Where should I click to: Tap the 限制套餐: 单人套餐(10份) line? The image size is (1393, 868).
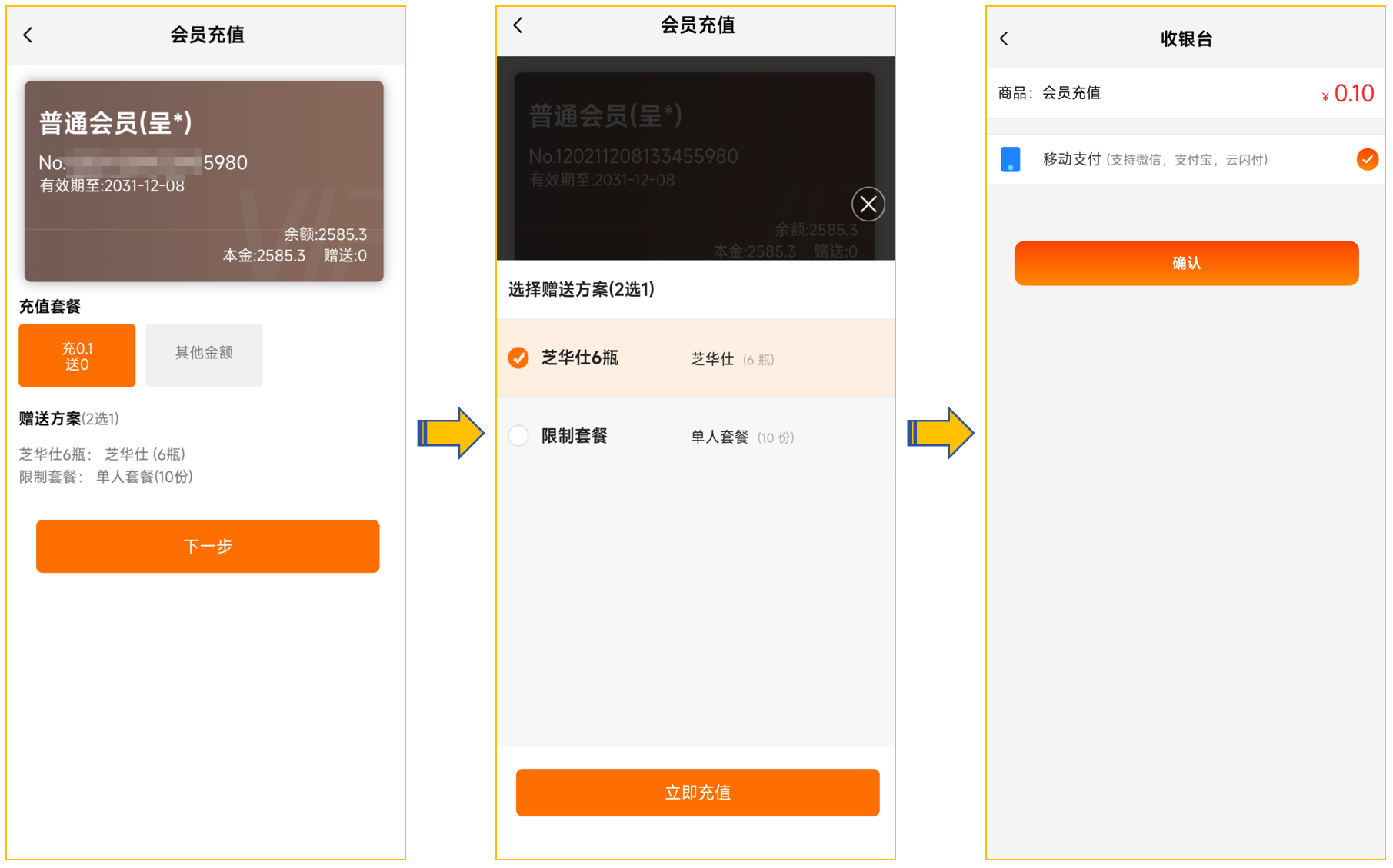tap(106, 477)
